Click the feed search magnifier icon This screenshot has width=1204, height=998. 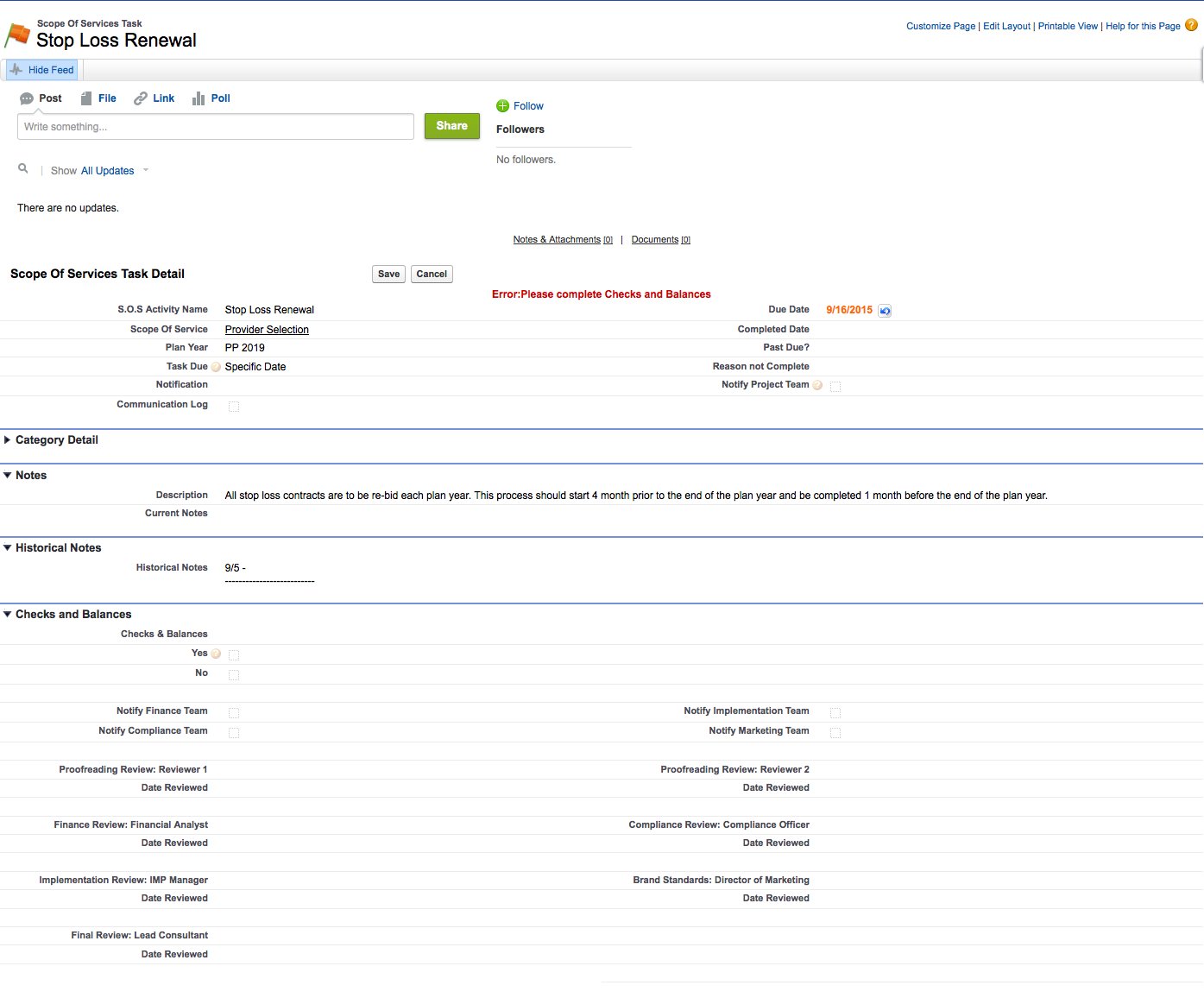click(x=23, y=169)
